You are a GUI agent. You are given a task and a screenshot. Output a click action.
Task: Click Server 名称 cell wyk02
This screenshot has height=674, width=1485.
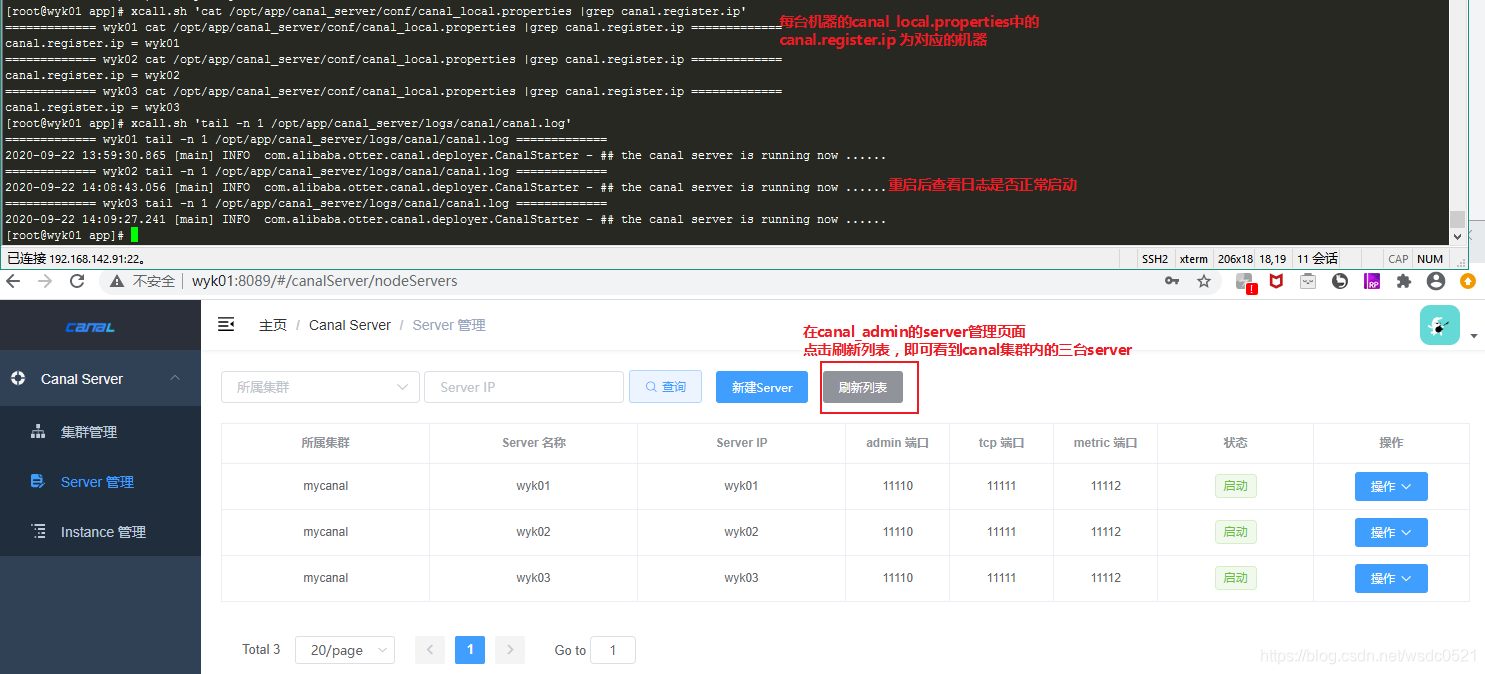coord(533,532)
